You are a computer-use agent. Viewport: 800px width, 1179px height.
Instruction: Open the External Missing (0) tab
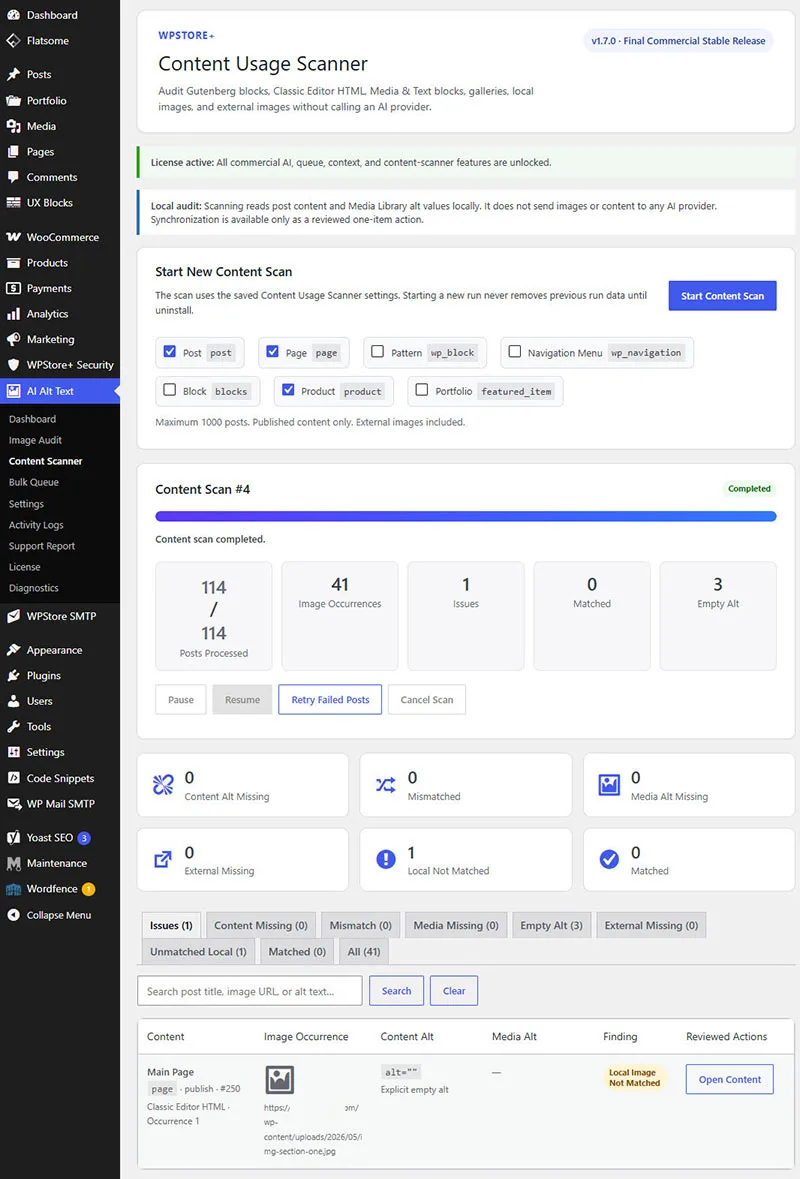pyautogui.click(x=651, y=926)
